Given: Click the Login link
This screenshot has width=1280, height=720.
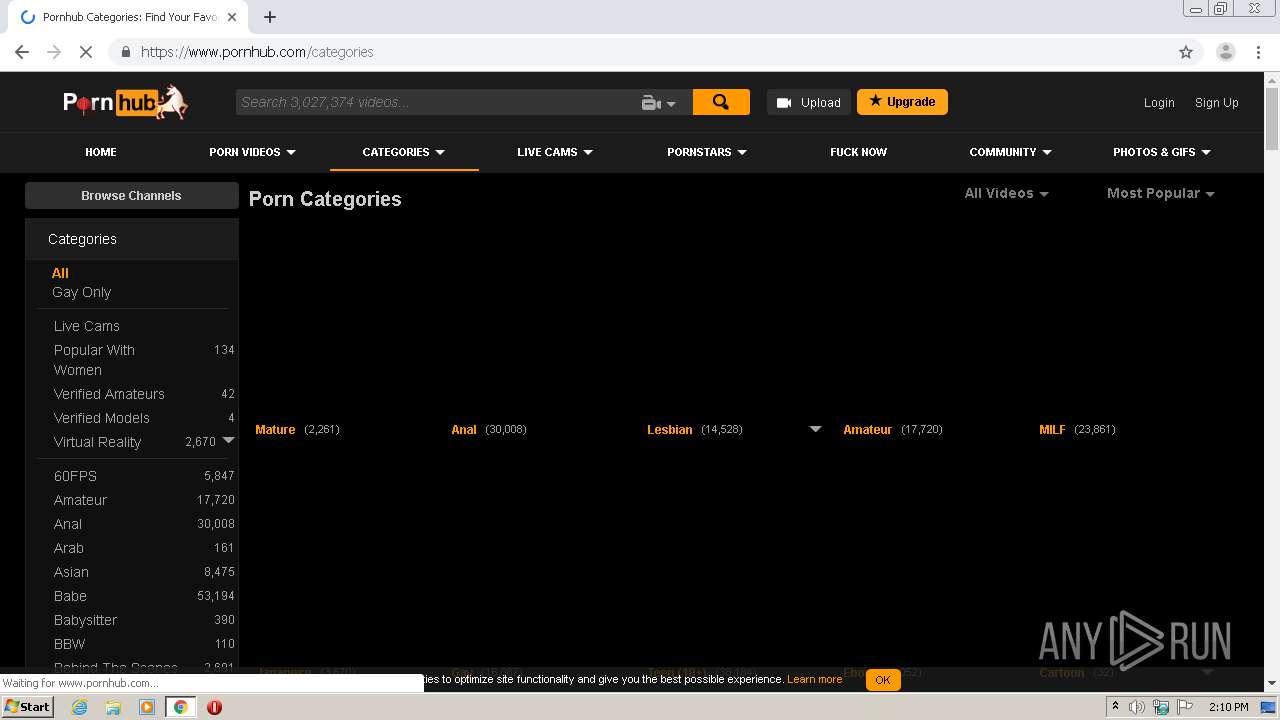Looking at the screenshot, I should click(x=1159, y=102).
